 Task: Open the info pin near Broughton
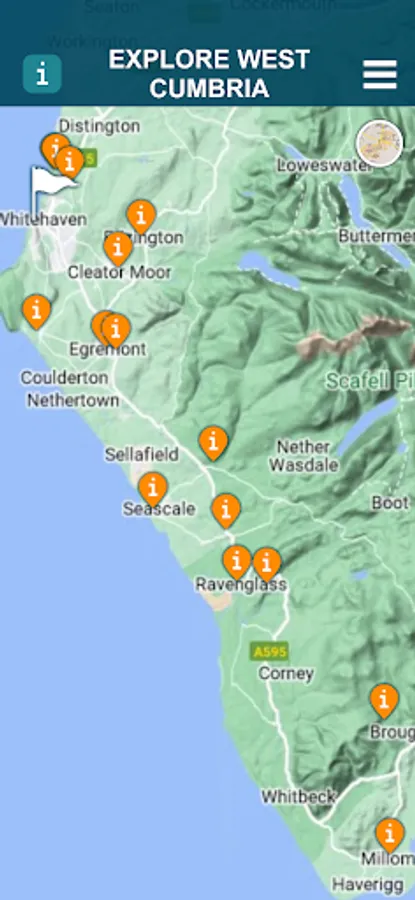384,701
